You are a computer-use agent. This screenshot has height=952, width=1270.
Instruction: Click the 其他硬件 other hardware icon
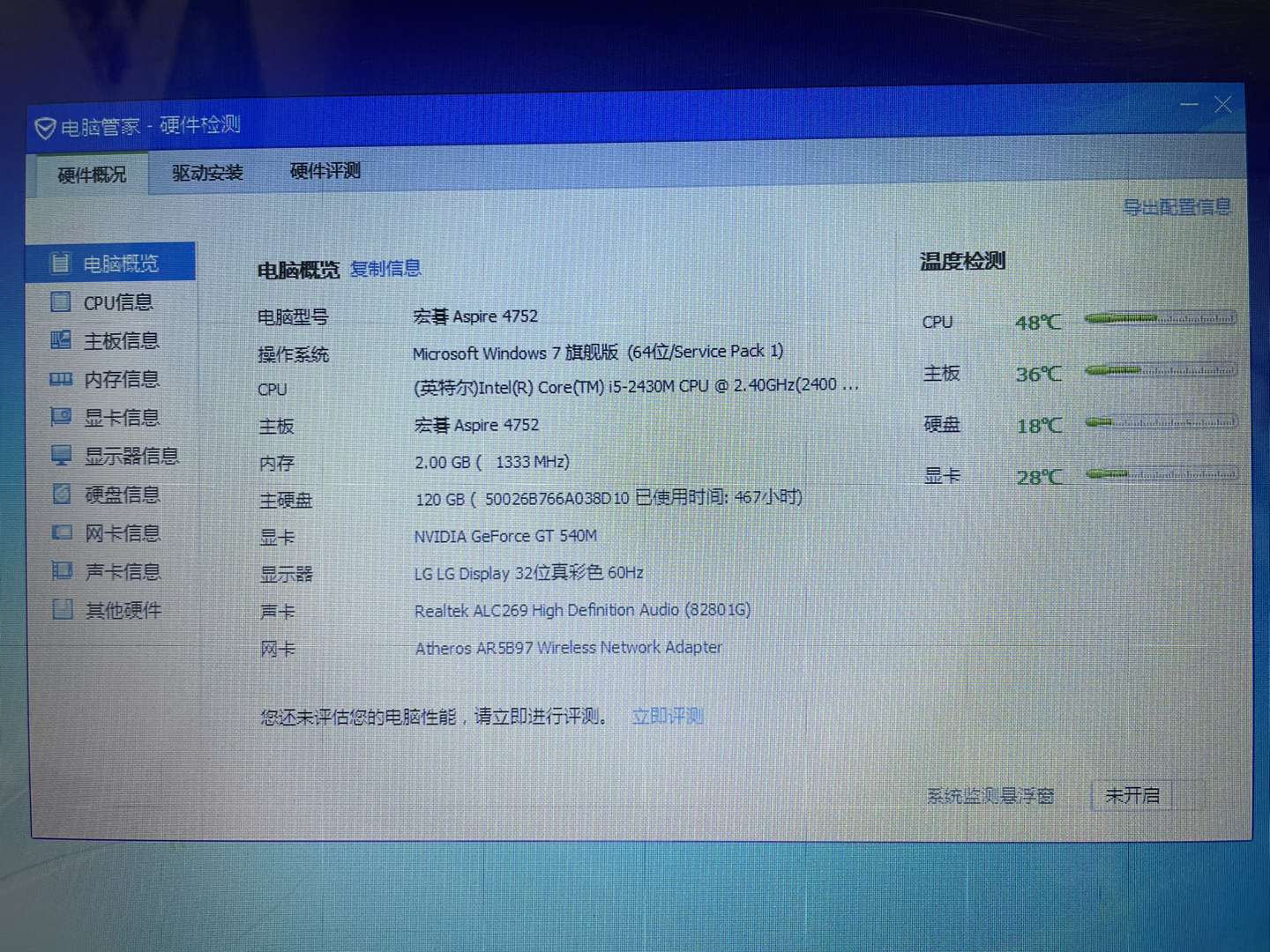pyautogui.click(x=63, y=609)
